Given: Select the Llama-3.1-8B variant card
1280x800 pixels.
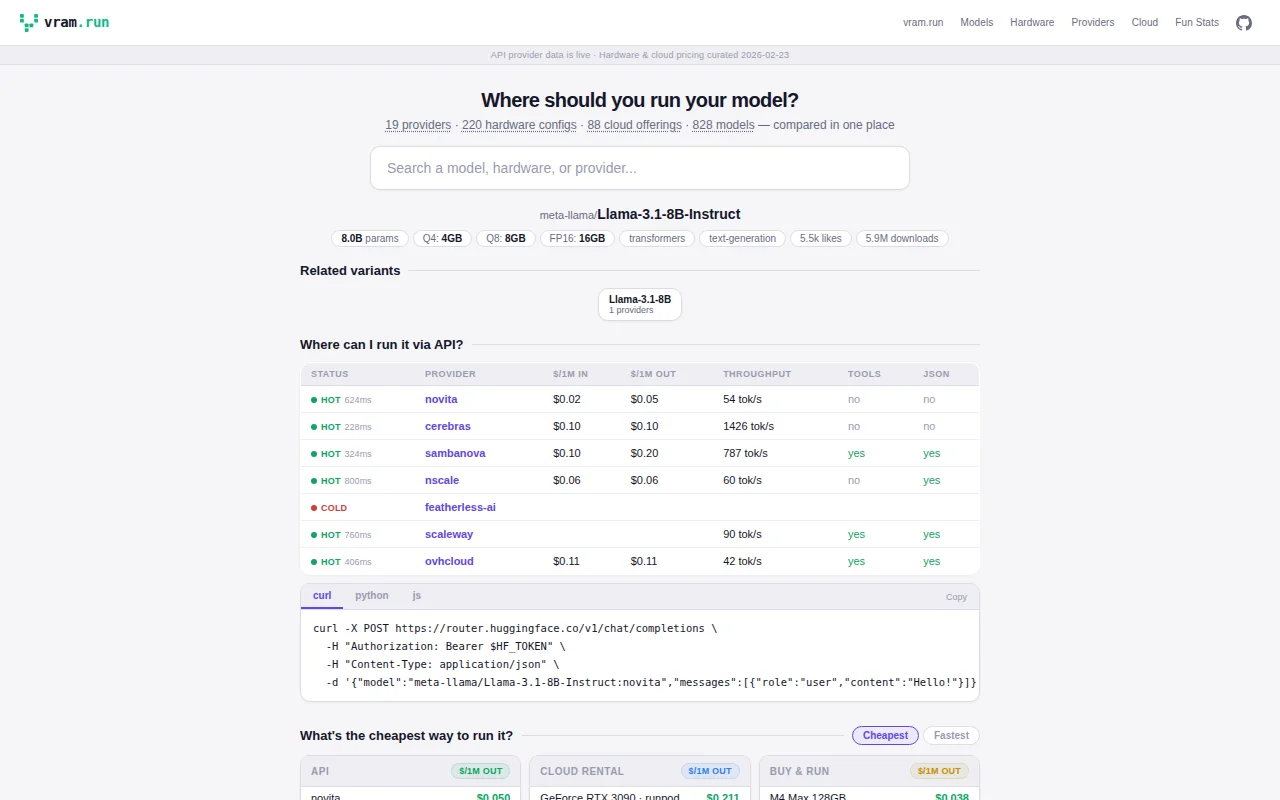Looking at the screenshot, I should [640, 304].
